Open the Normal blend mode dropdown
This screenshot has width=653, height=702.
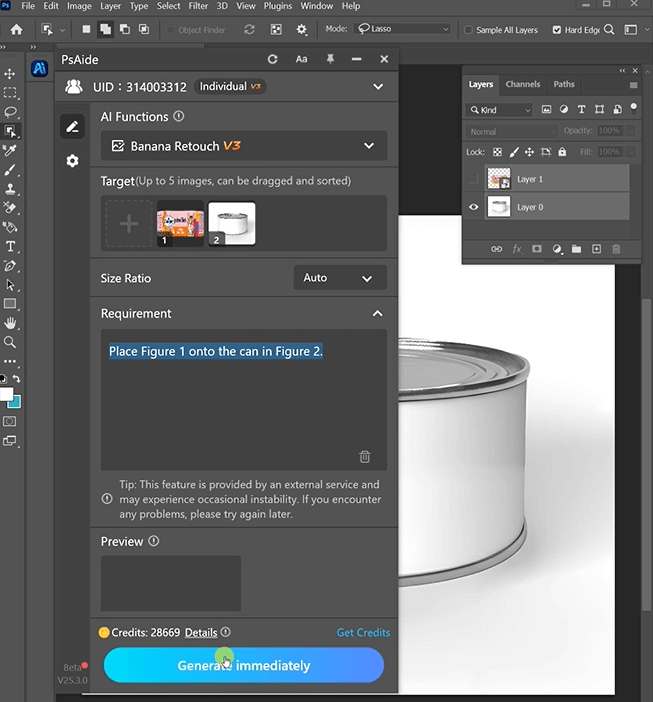[x=511, y=132]
